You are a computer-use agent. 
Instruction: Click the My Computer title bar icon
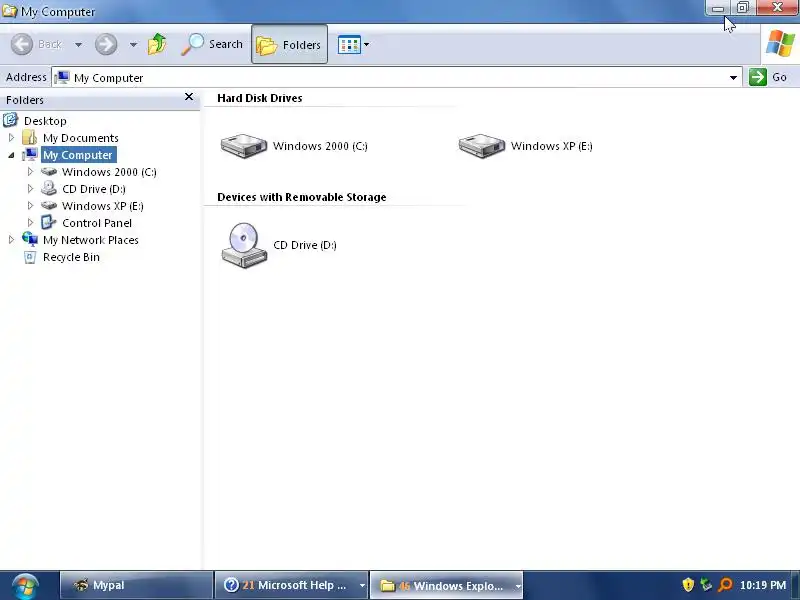coord(9,10)
